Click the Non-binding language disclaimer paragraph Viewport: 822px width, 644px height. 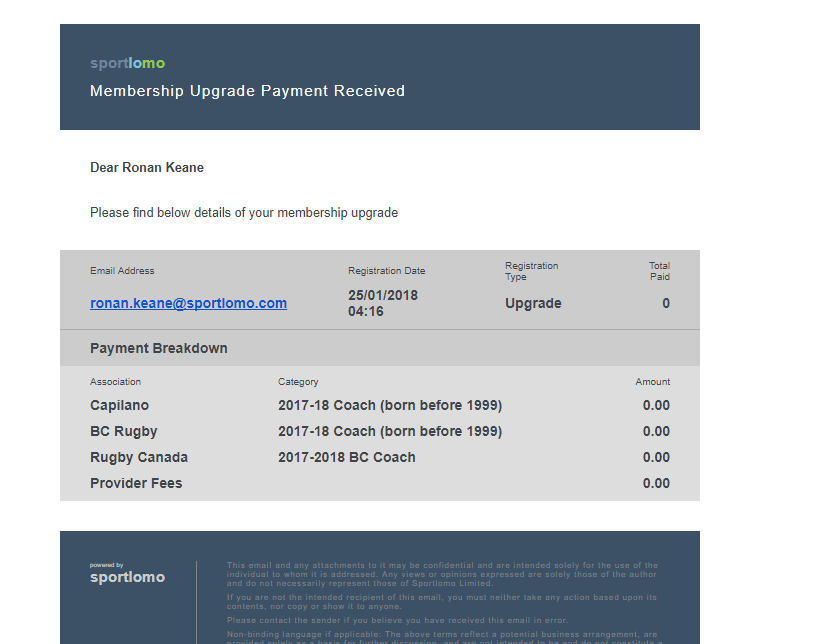coord(445,637)
